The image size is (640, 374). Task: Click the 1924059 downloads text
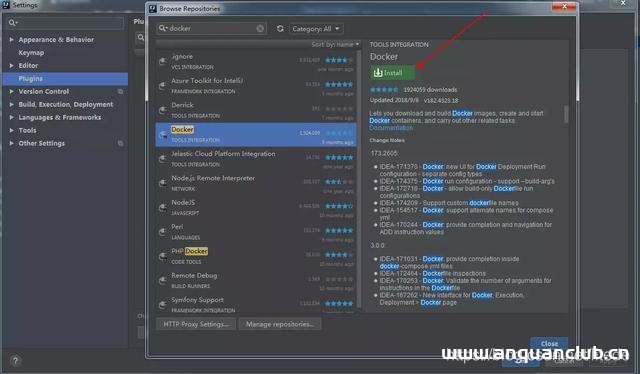[x=430, y=89]
